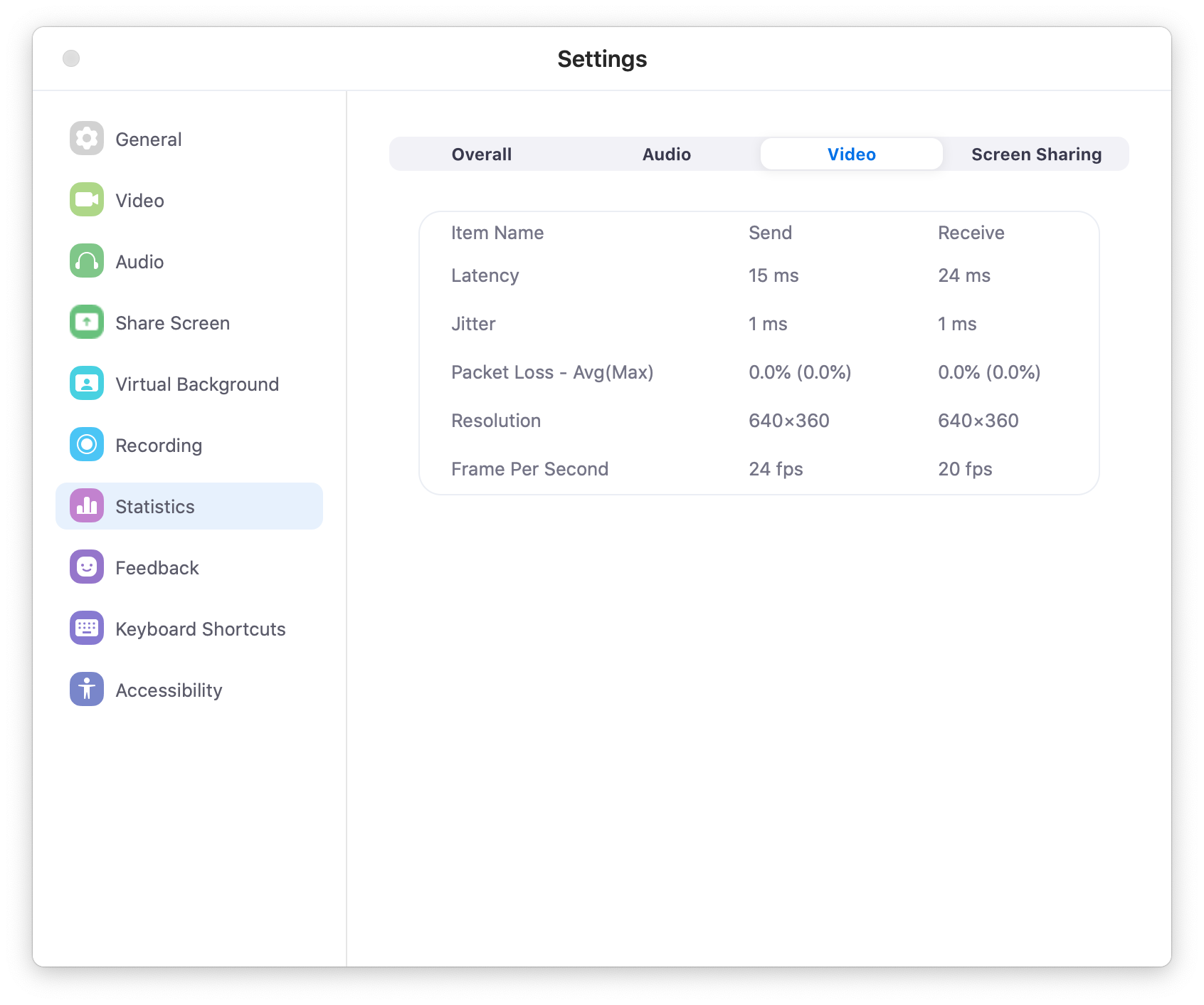Image resolution: width=1204 pixels, height=1005 pixels.
Task: Click the Settings window title
Action: click(602, 59)
